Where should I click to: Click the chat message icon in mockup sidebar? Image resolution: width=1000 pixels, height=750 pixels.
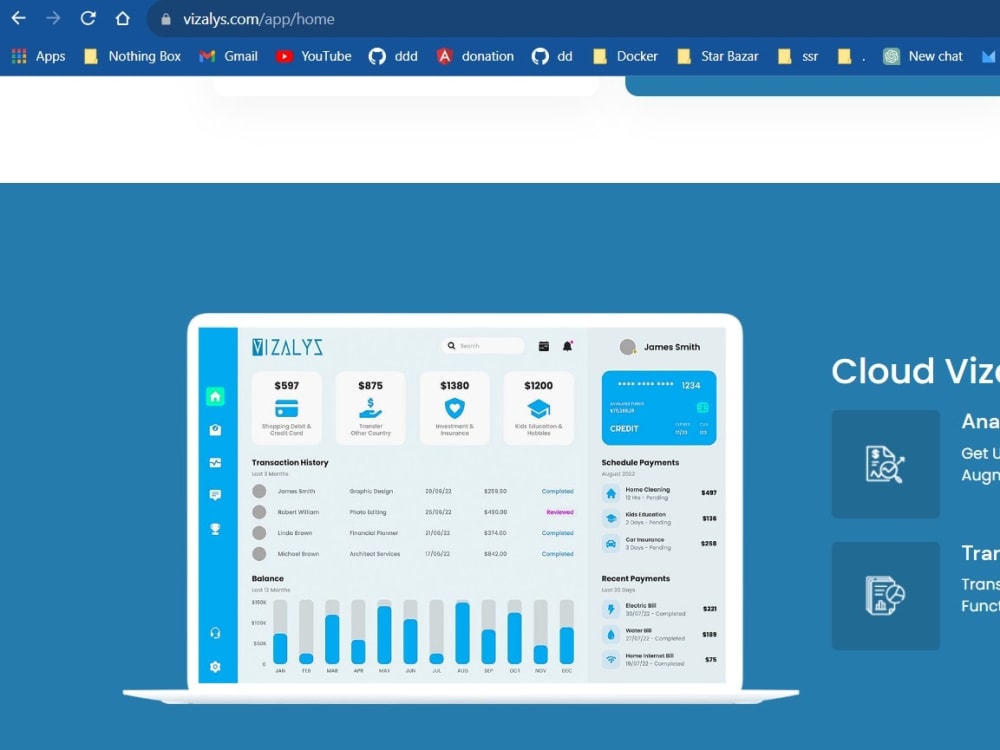(216, 495)
